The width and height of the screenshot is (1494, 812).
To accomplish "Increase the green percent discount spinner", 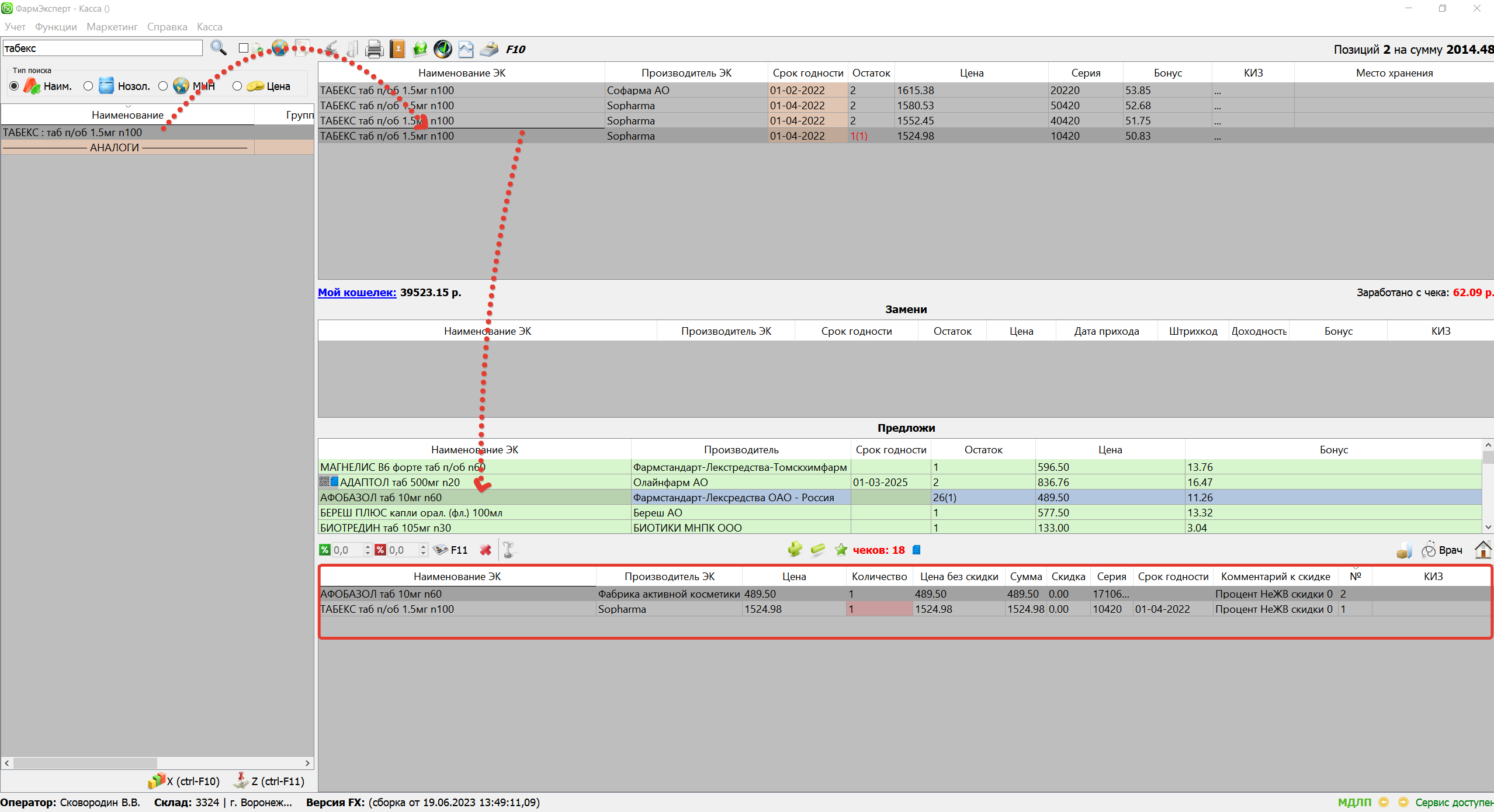I will point(368,546).
